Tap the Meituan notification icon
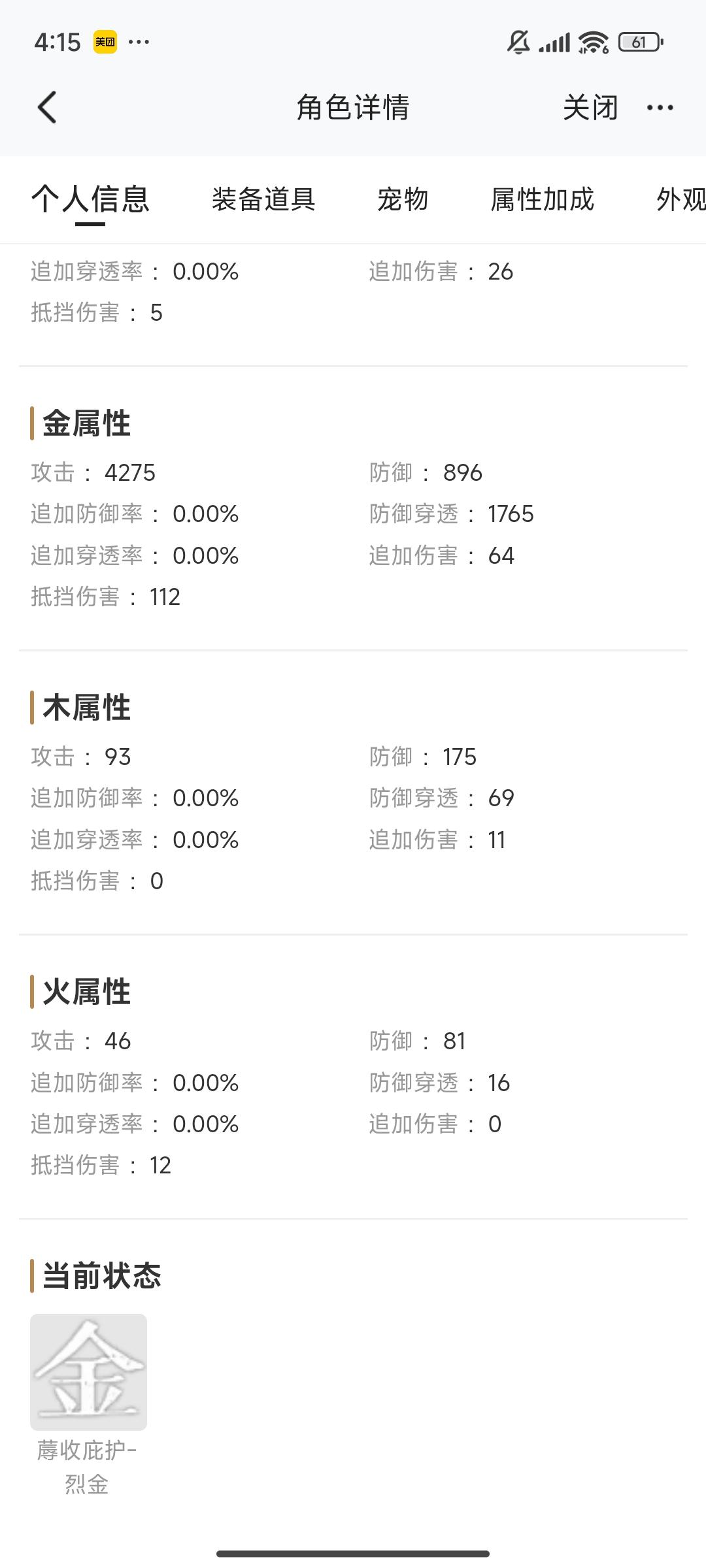Screen dimensions: 706x1568 tap(105, 42)
